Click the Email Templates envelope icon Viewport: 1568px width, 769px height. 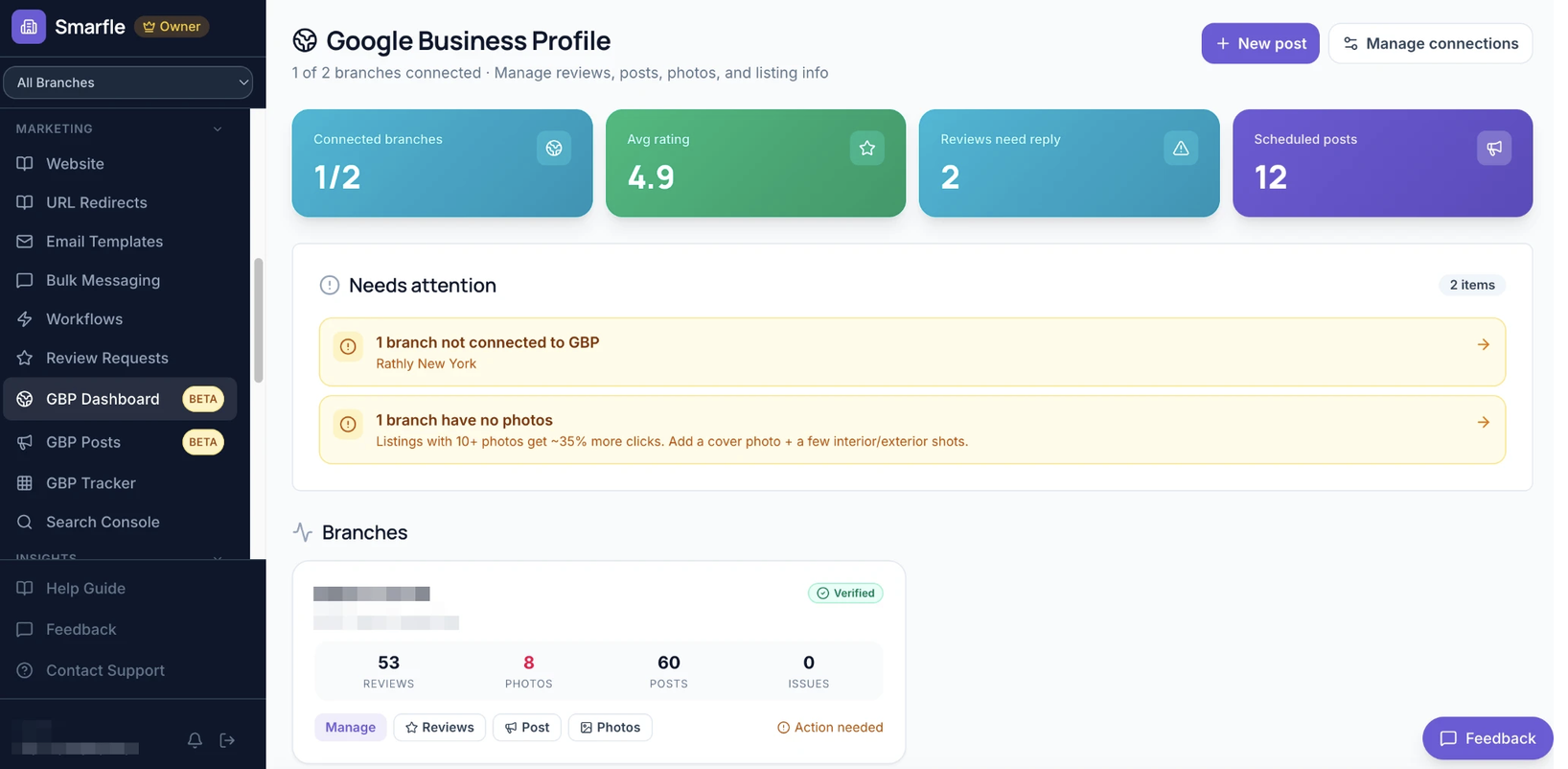coord(25,242)
